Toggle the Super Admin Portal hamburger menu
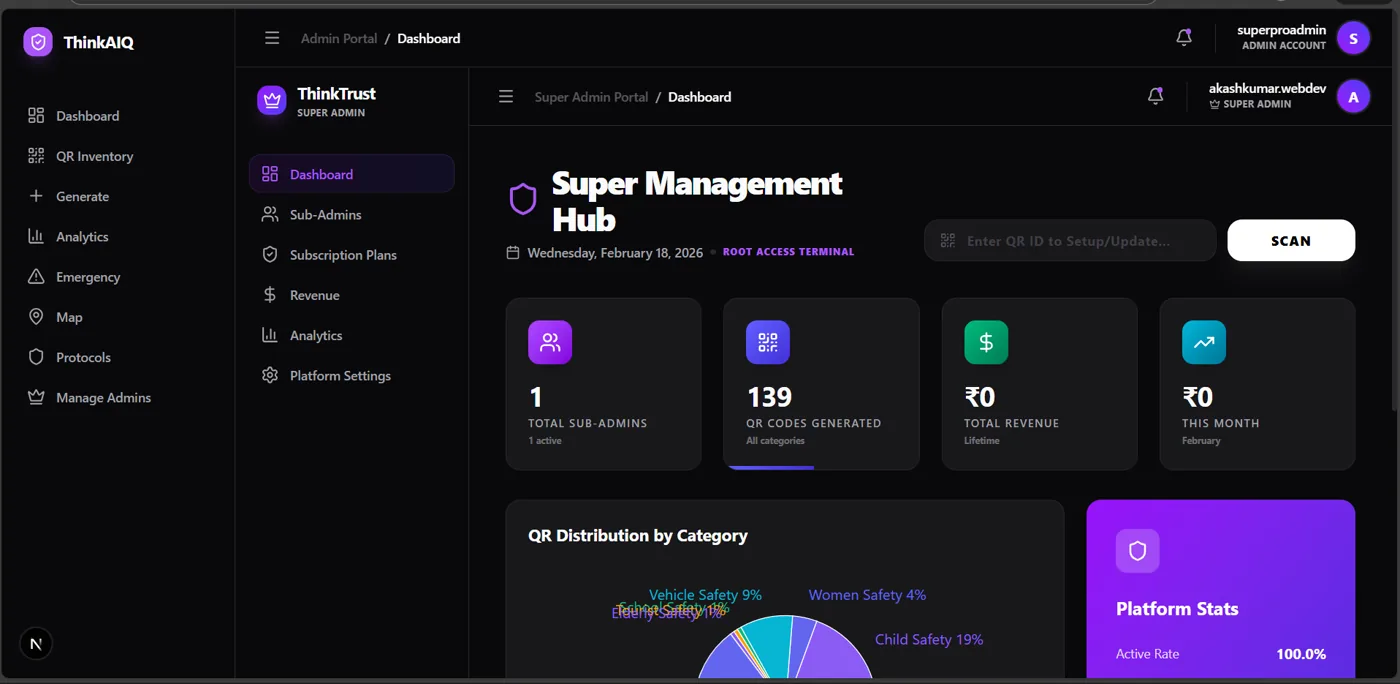Image resolution: width=1400 pixels, height=684 pixels. coord(506,97)
